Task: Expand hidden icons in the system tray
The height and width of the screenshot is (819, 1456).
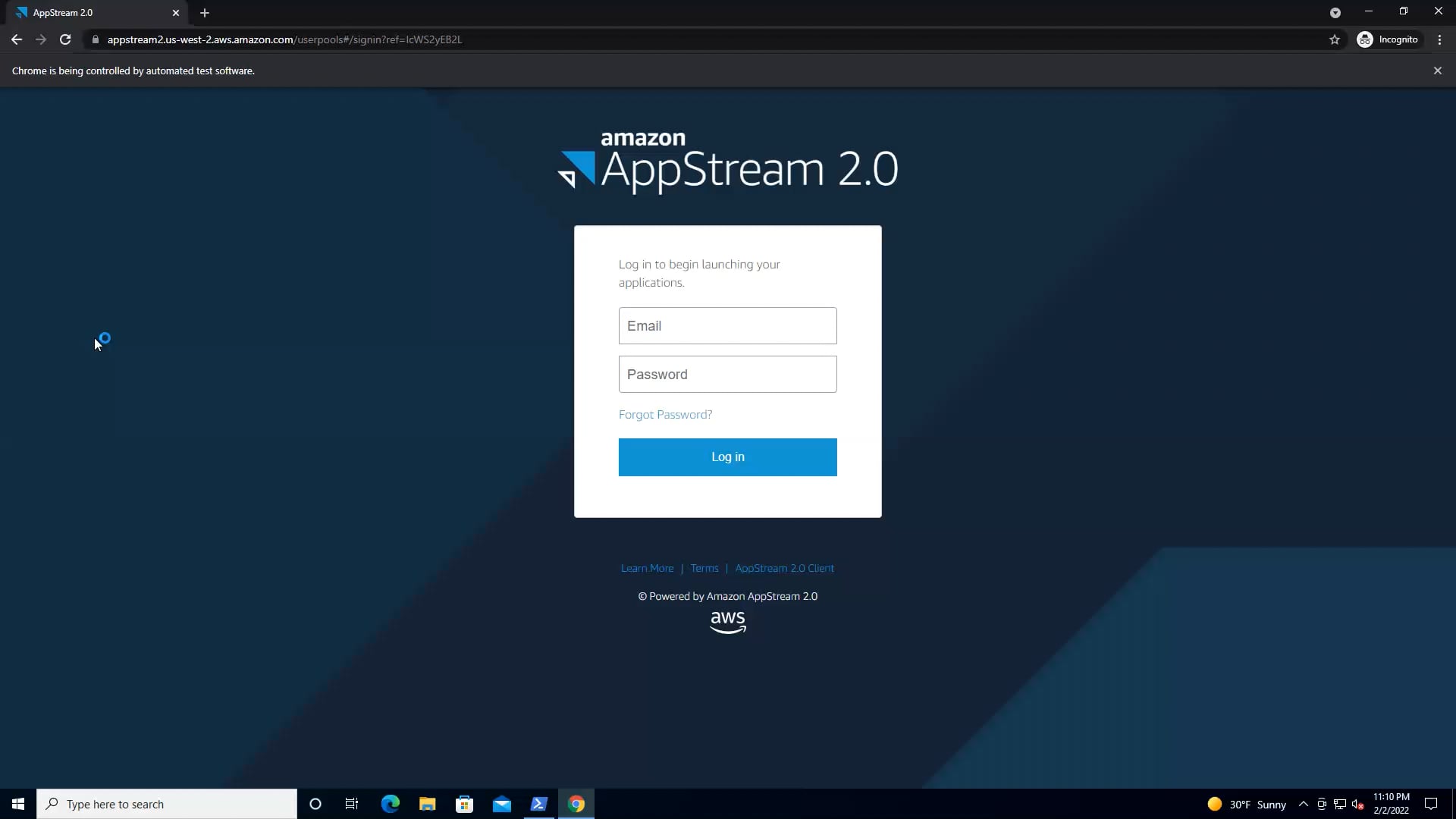Action: 1304,804
